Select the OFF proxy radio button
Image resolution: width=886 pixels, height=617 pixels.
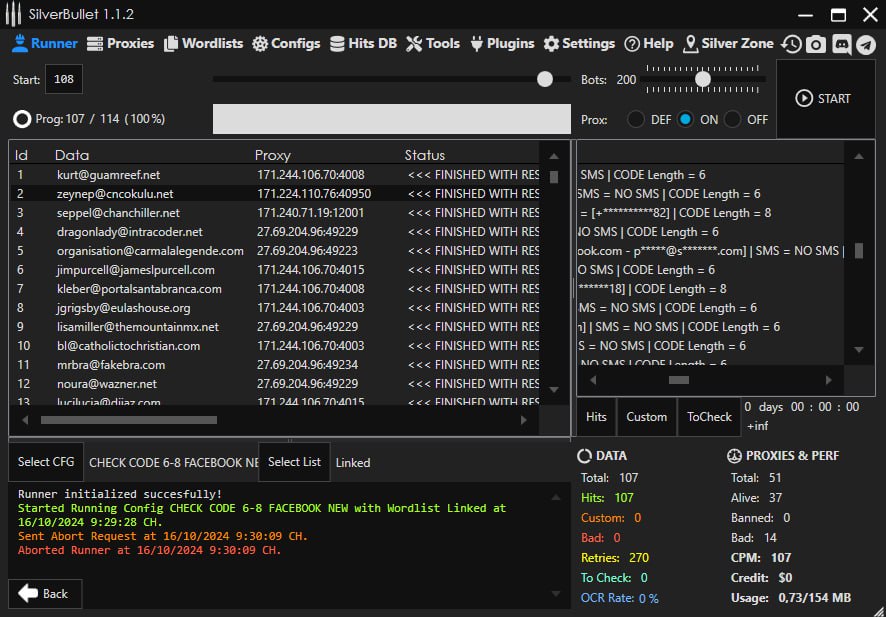(733, 119)
